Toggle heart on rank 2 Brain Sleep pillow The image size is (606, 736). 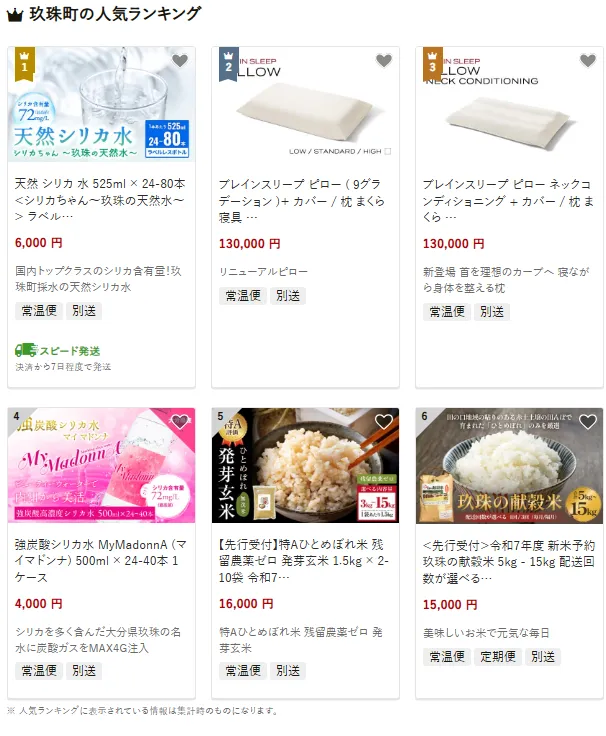pyautogui.click(x=384, y=61)
